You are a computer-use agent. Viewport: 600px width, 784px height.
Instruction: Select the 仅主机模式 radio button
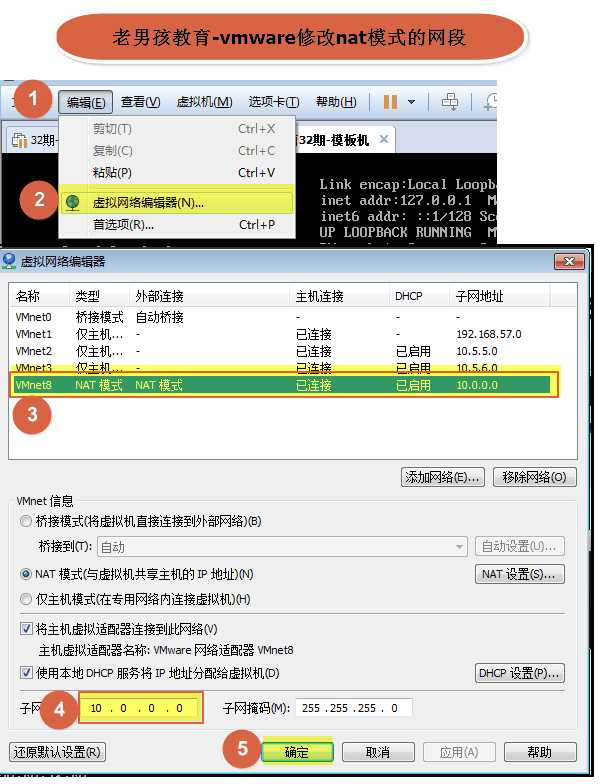25,599
